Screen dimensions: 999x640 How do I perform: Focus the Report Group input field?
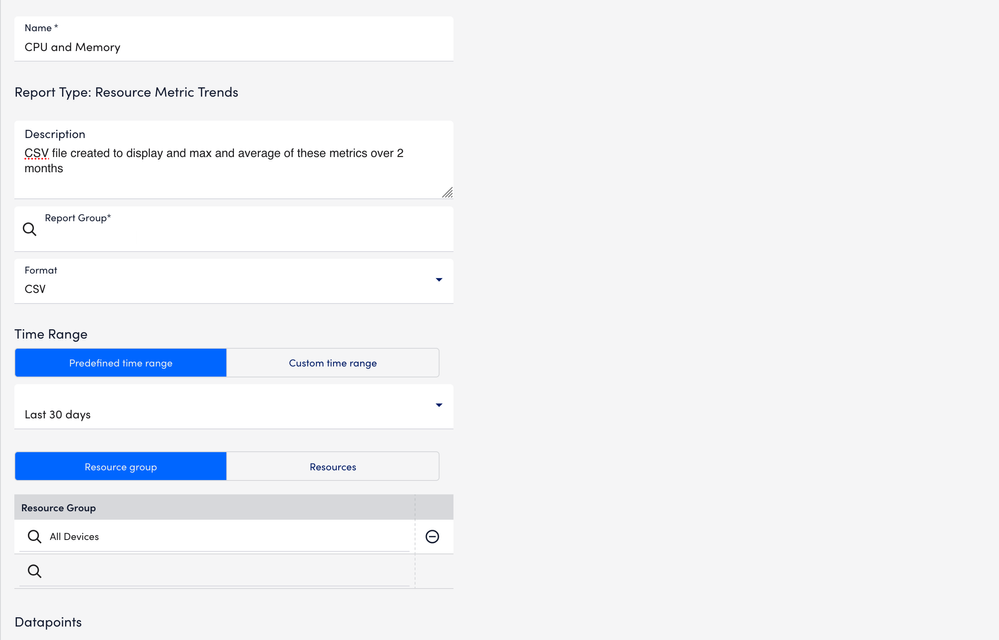pos(234,229)
